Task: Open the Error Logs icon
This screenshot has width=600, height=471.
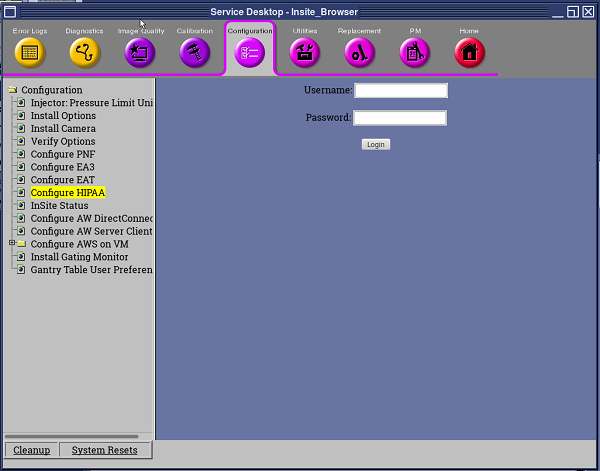Action: coord(30,53)
